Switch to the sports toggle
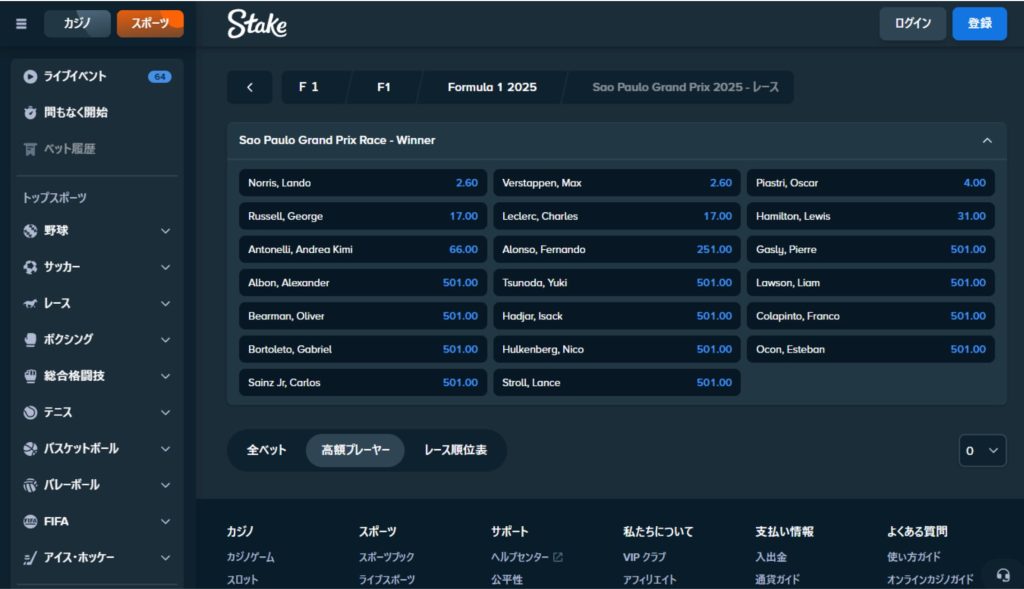Image resolution: width=1024 pixels, height=589 pixels. coord(150,24)
